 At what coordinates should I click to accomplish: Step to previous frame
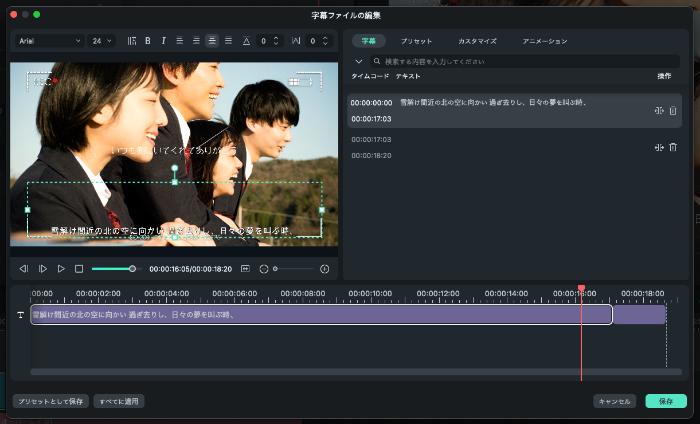[24, 269]
